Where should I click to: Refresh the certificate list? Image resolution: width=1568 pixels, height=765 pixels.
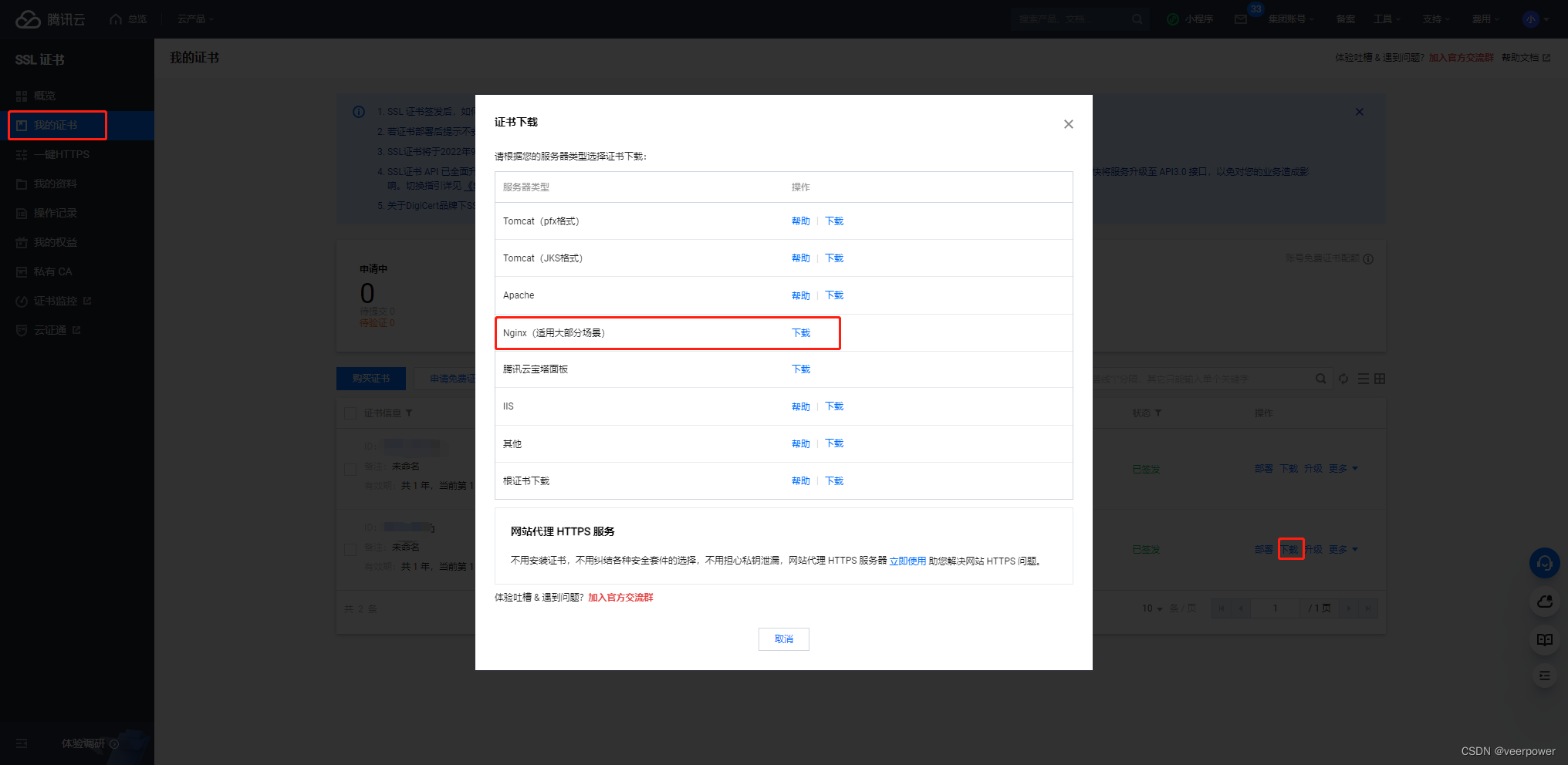coord(1343,379)
